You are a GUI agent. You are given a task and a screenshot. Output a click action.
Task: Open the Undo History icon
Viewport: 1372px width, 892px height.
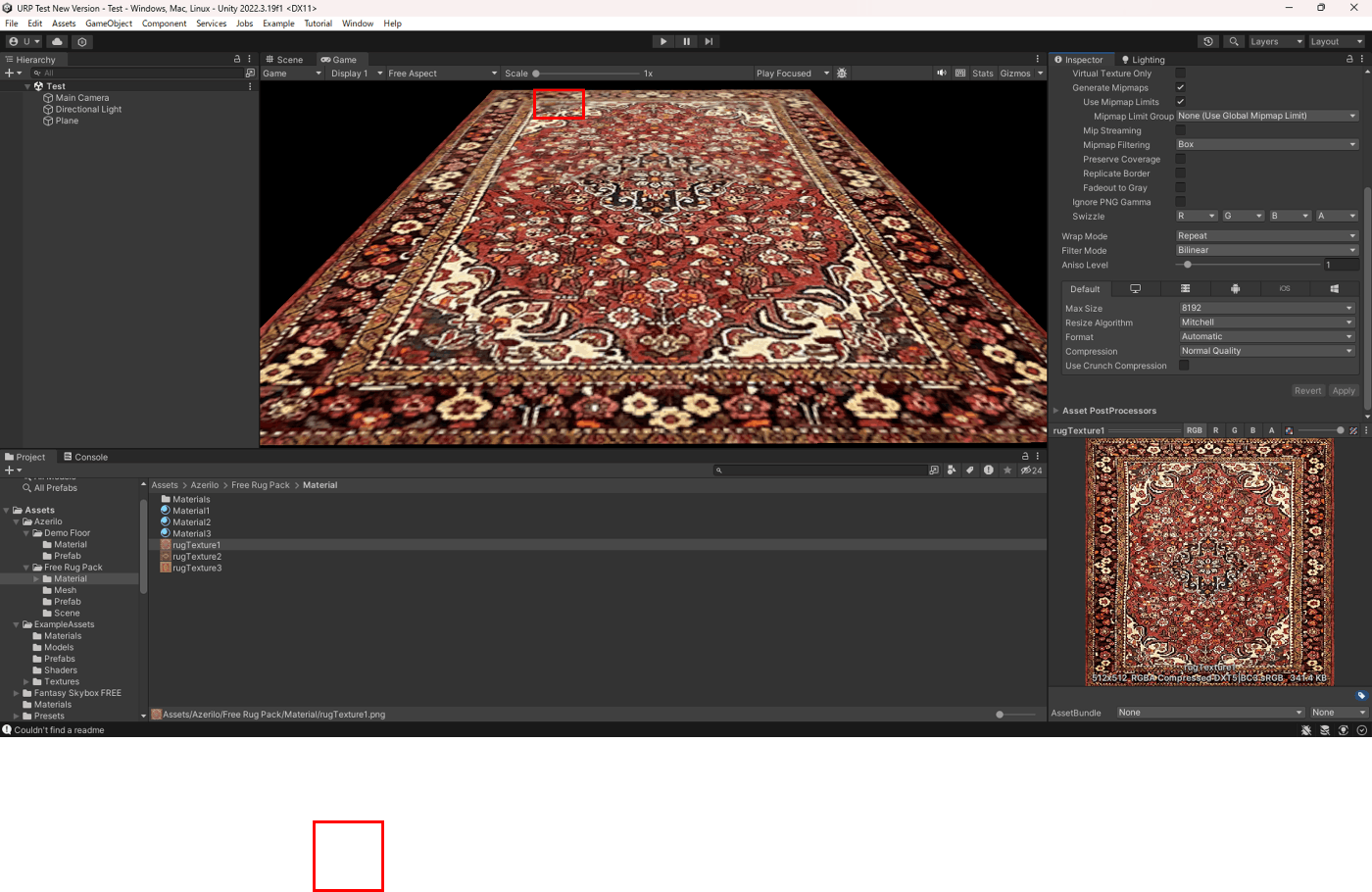tap(1208, 42)
